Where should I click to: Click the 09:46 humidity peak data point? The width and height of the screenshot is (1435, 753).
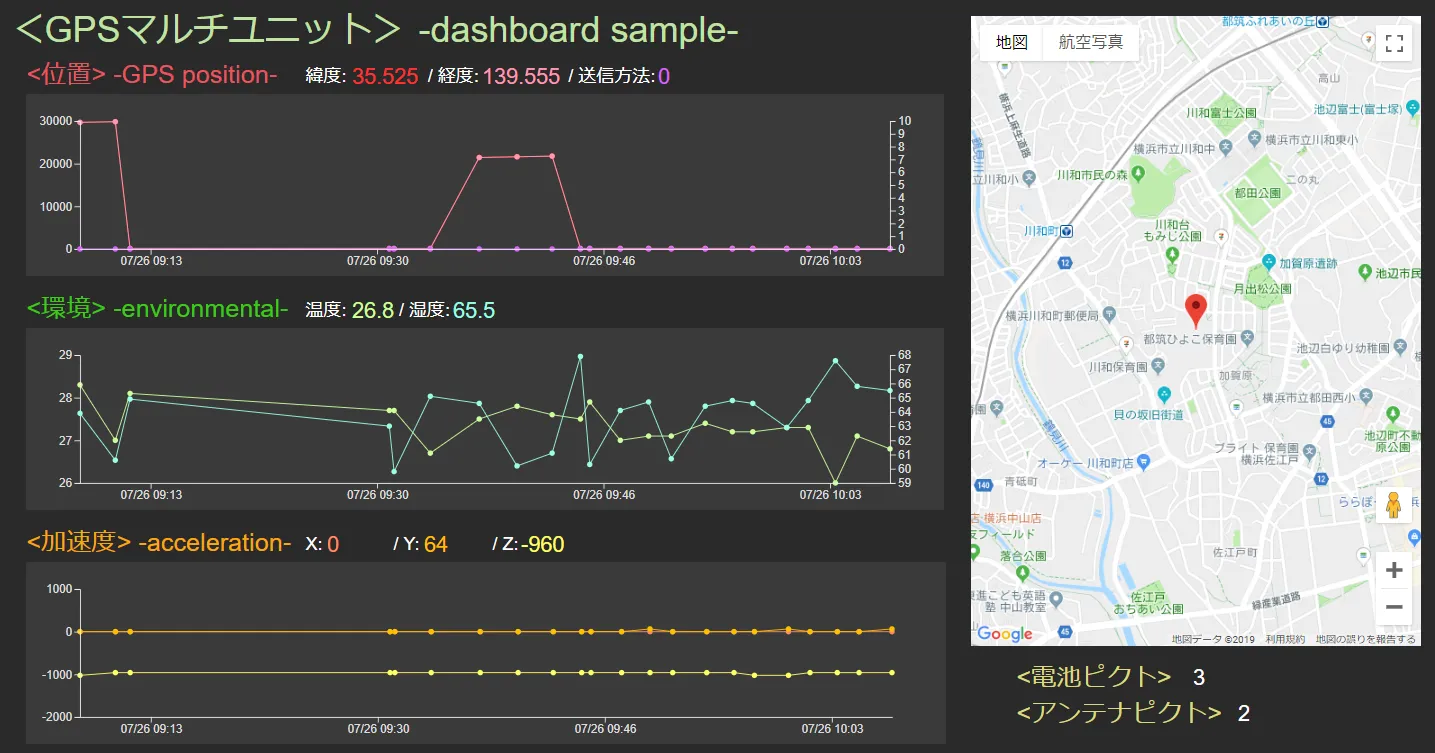pyautogui.click(x=580, y=356)
